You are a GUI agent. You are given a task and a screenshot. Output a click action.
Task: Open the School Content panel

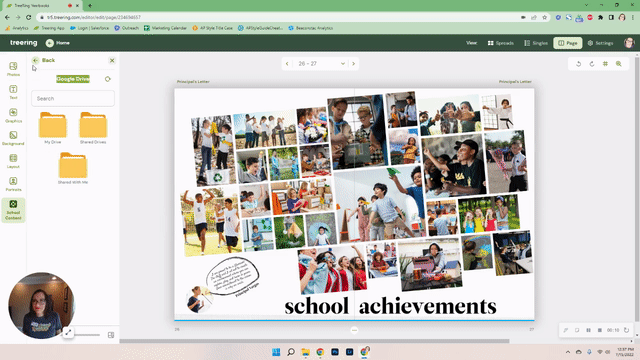[13, 210]
